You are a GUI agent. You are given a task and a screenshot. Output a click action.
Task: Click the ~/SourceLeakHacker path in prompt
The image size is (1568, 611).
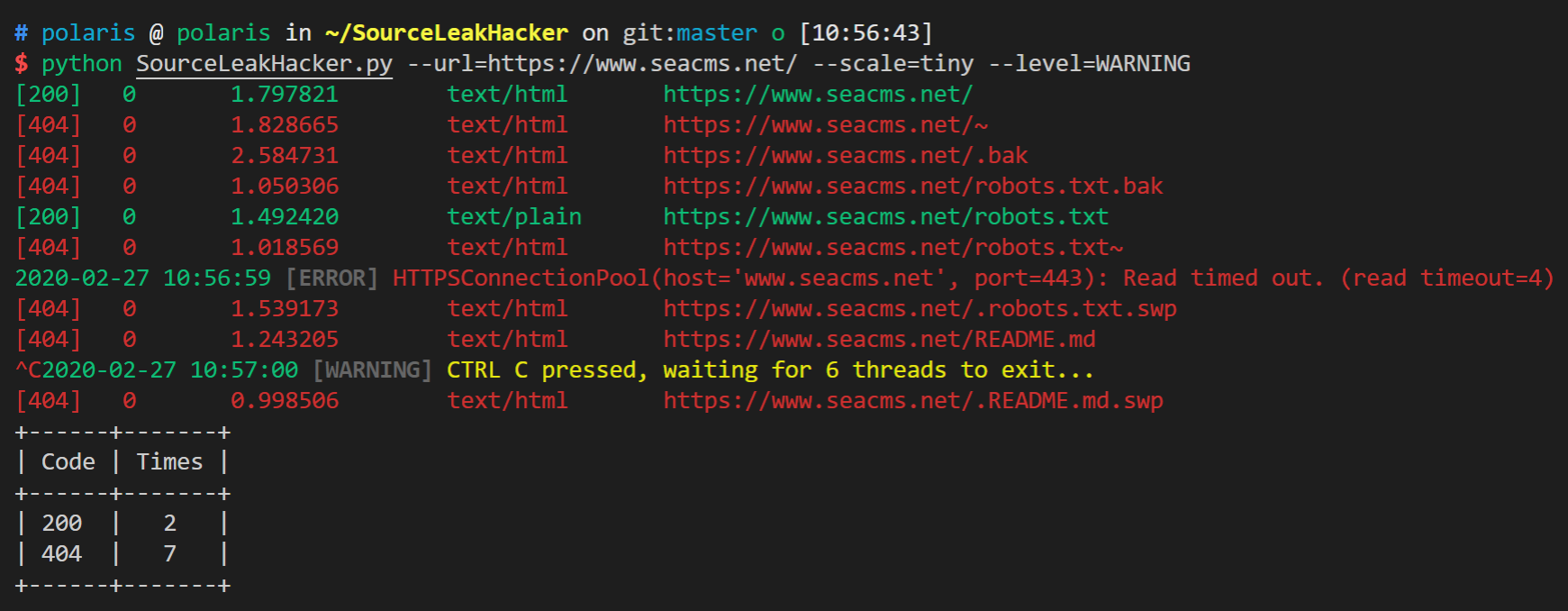tap(447, 33)
